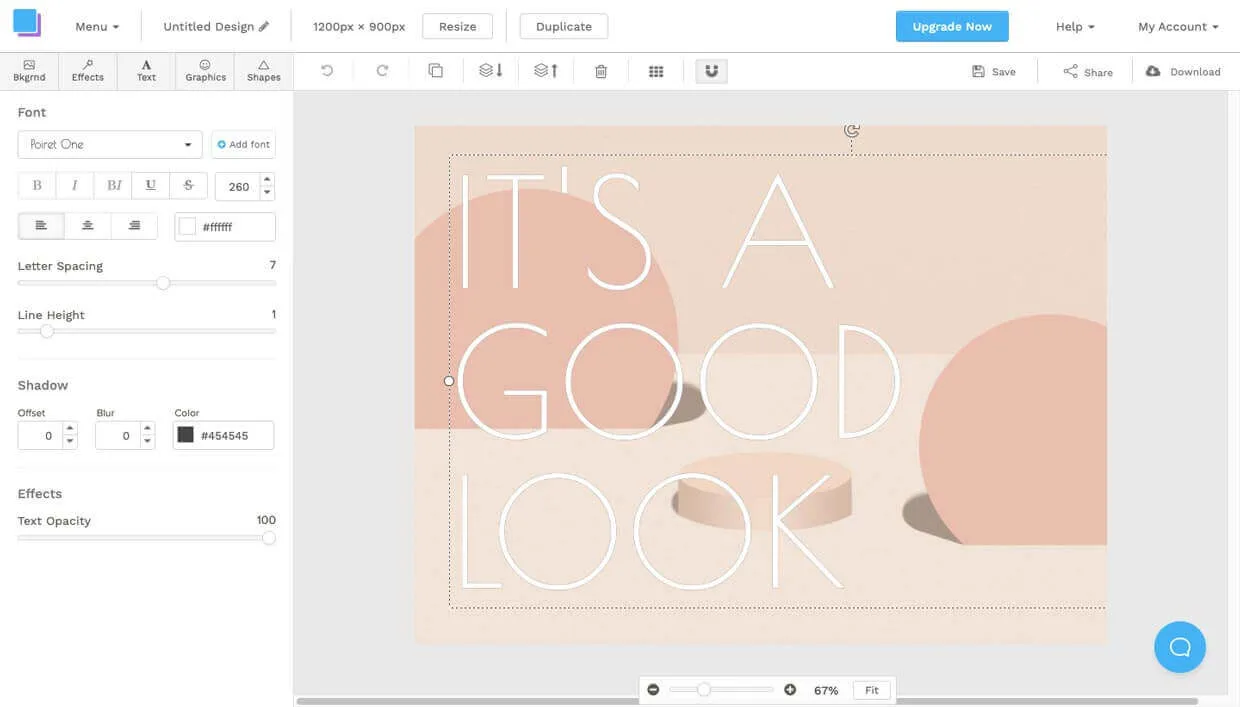Click the font size input field
This screenshot has height=707, width=1240.
[x=238, y=187]
